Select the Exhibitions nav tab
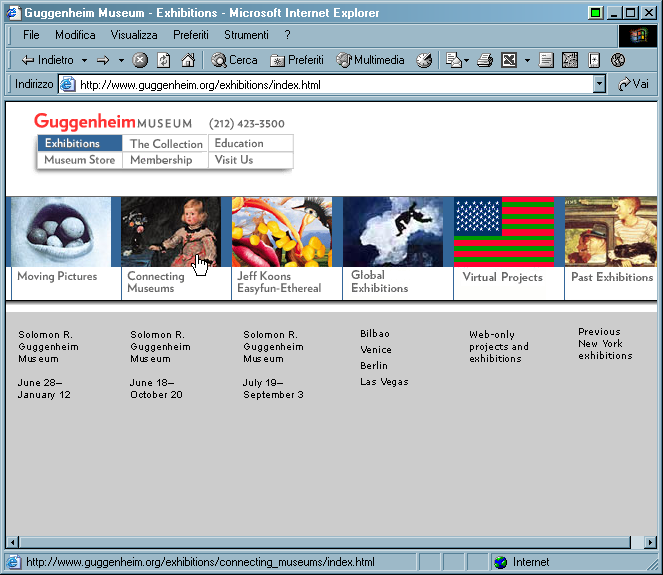Screen dimensions: 663x575 (x=80, y=143)
